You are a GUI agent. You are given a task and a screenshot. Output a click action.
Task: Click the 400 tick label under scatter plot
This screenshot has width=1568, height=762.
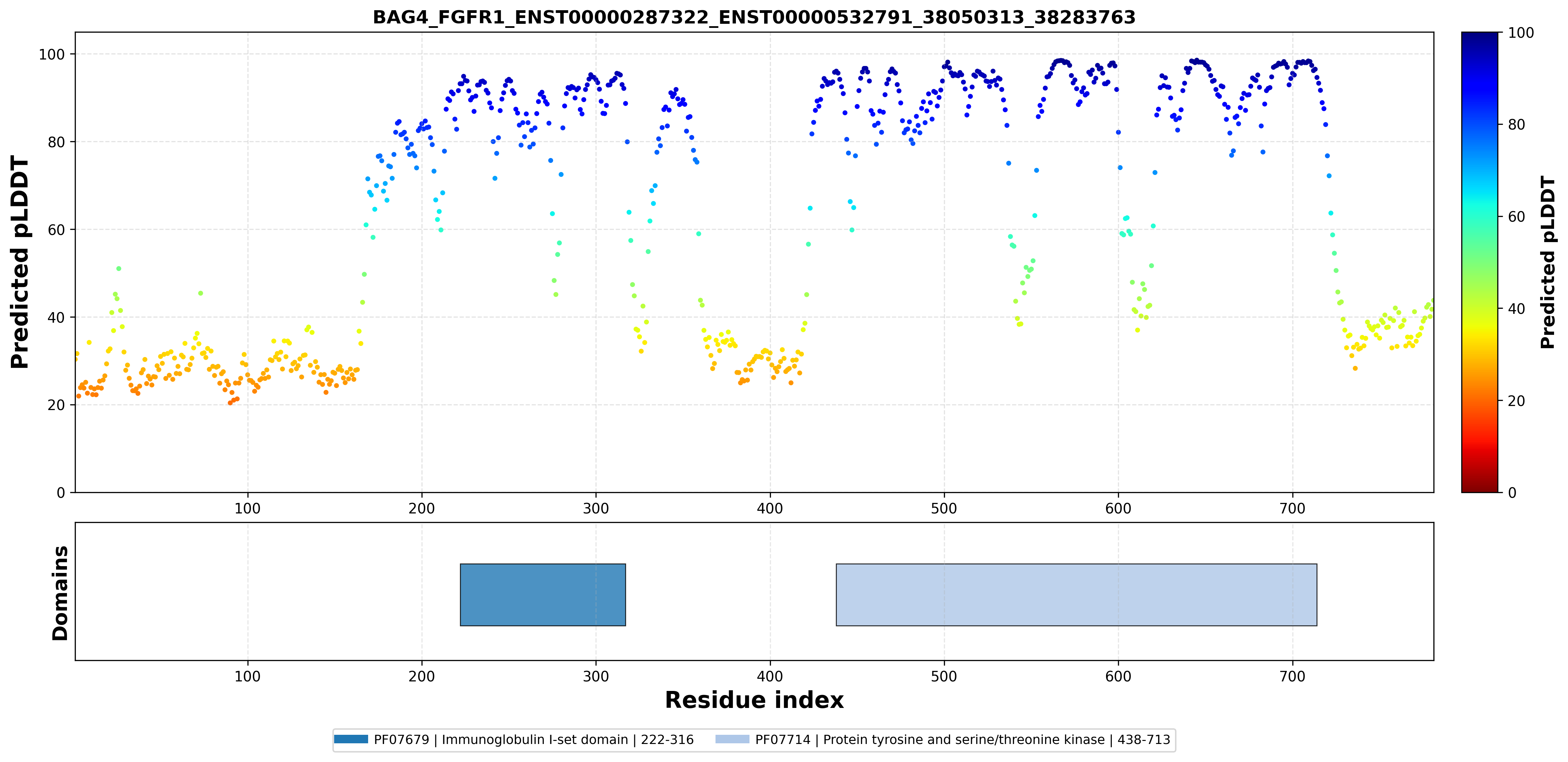[x=770, y=509]
